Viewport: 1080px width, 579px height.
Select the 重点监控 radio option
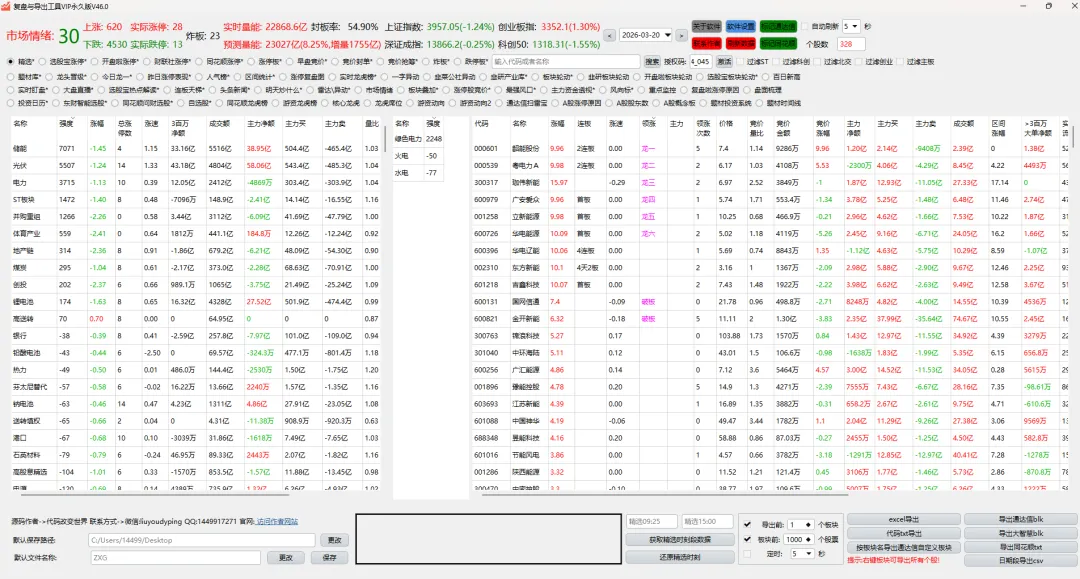pos(641,90)
